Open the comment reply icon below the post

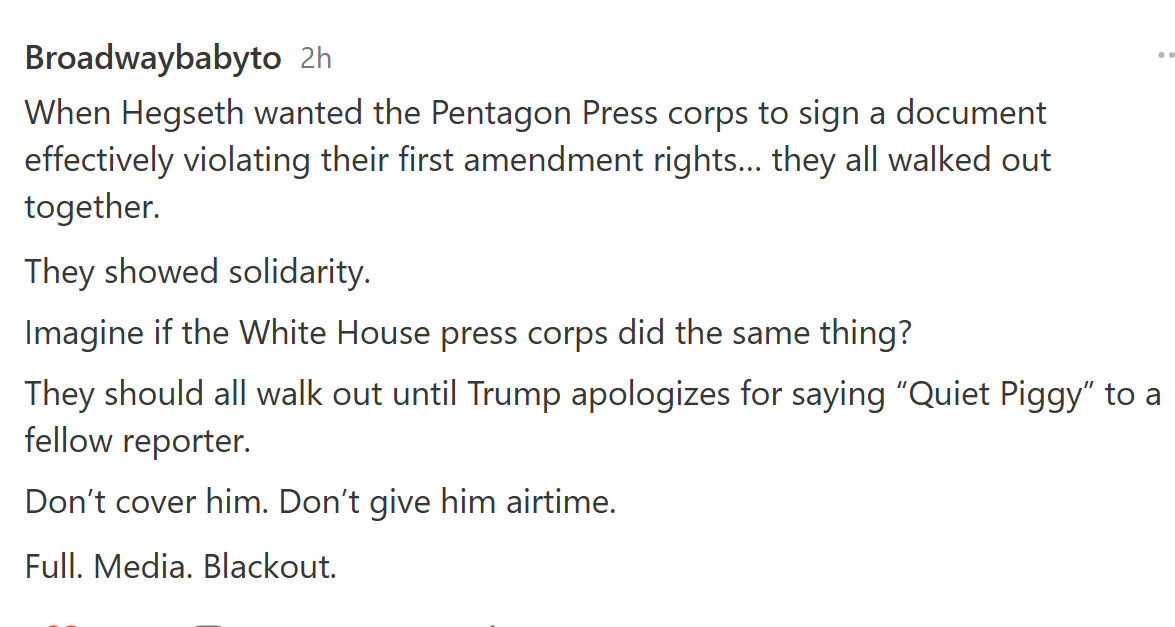click(208, 624)
